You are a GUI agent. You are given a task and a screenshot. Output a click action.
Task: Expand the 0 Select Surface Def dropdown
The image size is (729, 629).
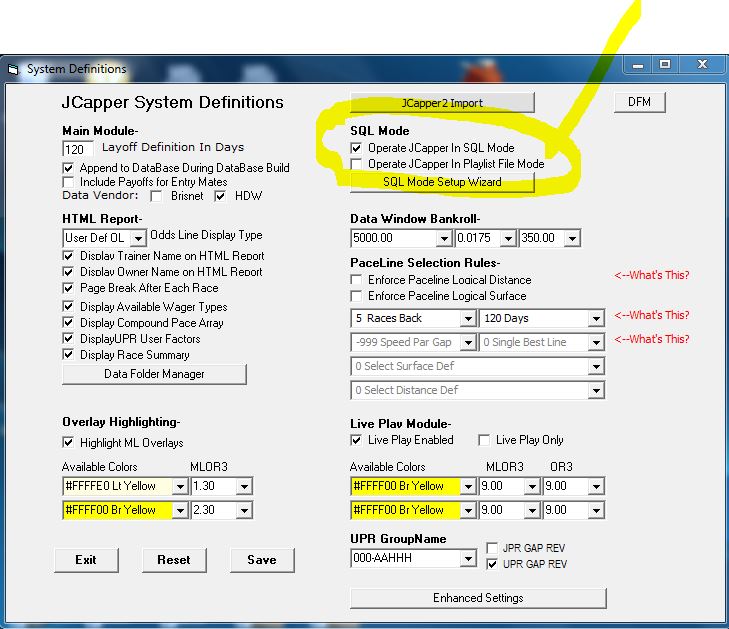596,367
